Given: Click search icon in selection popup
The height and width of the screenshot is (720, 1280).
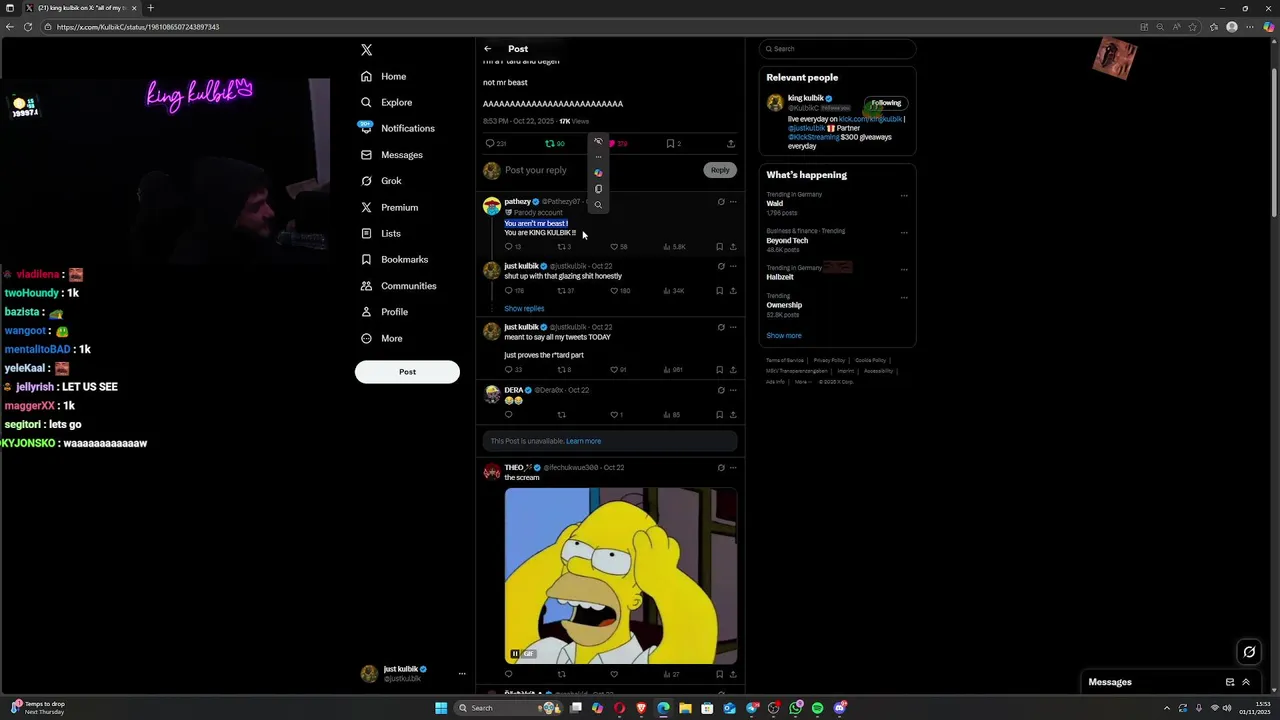Looking at the screenshot, I should point(598,205).
